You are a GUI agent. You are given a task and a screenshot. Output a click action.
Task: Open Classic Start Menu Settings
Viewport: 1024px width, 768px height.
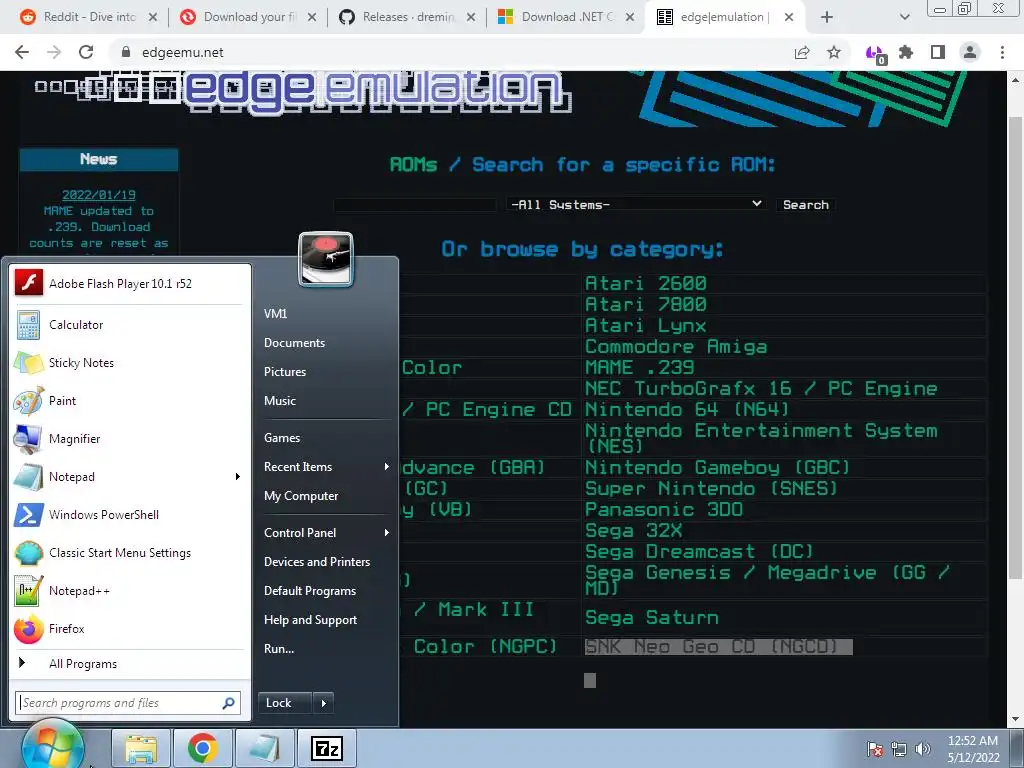coord(130,552)
